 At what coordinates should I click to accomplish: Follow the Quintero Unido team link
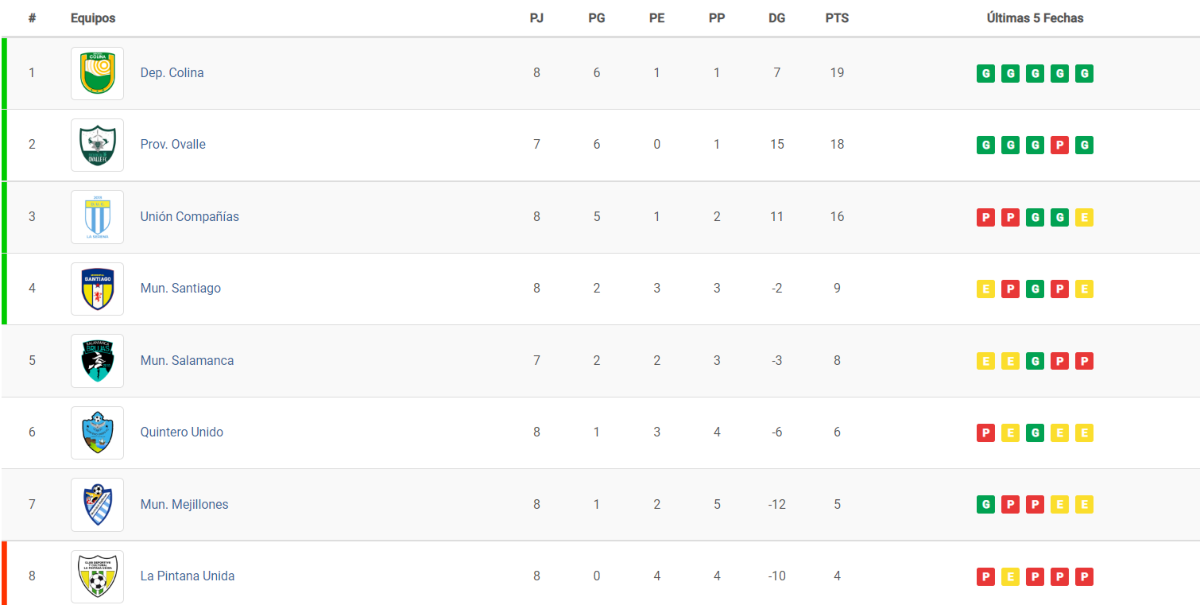click(x=182, y=433)
